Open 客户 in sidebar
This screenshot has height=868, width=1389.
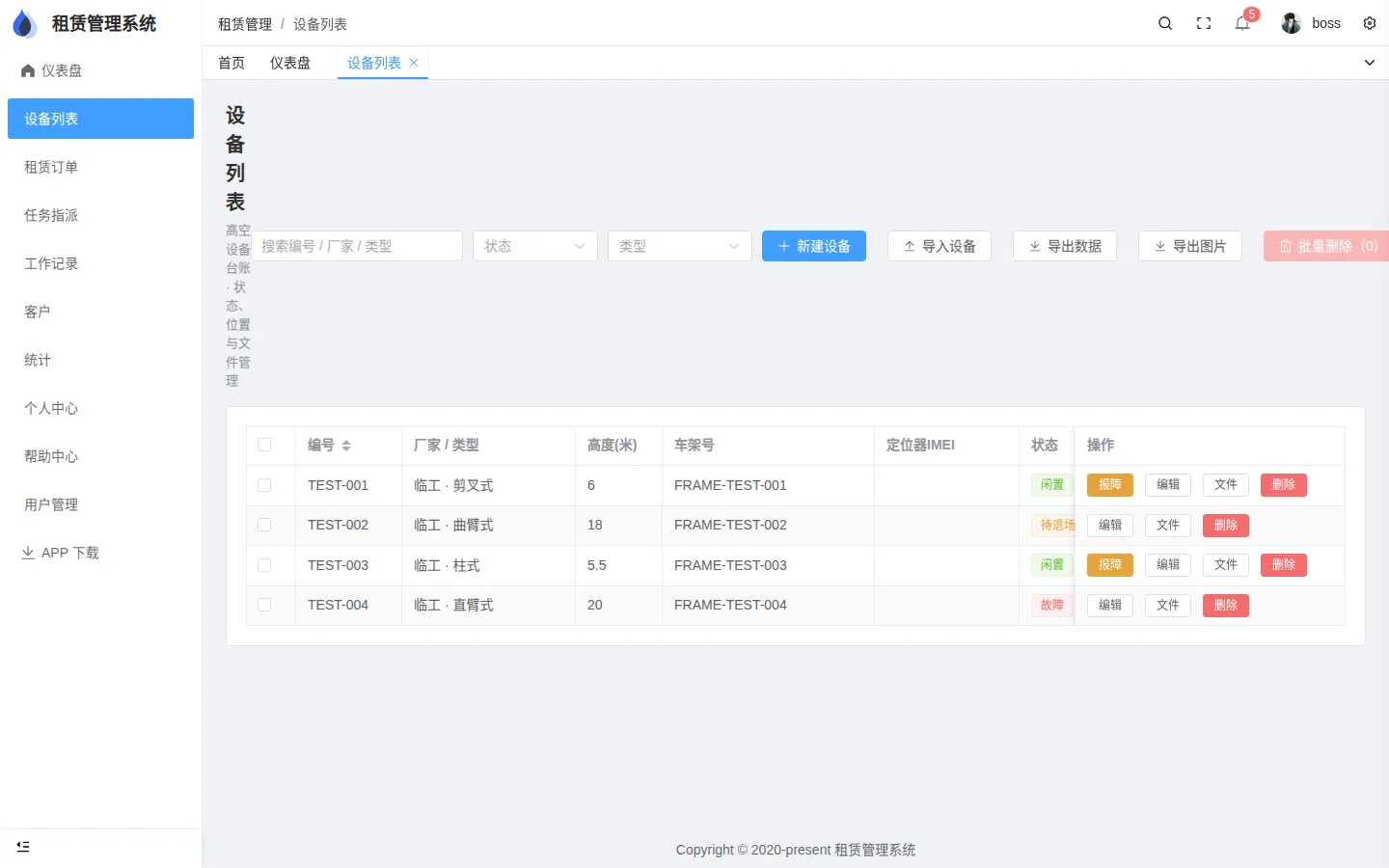(100, 312)
